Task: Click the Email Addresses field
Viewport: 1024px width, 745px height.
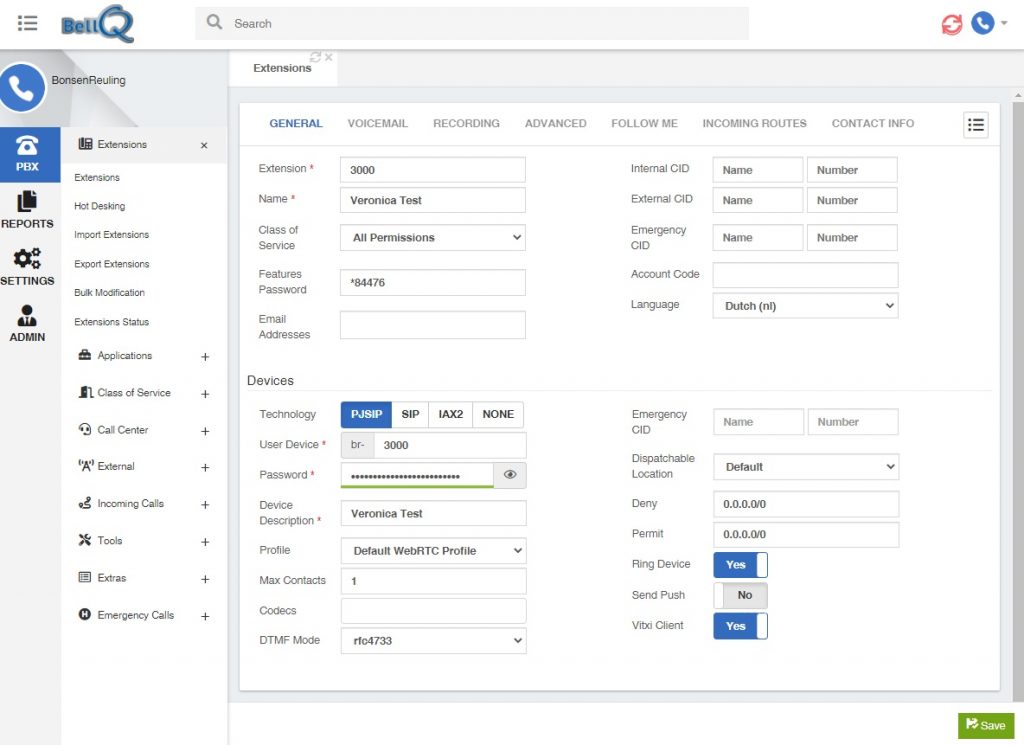Action: click(x=433, y=325)
